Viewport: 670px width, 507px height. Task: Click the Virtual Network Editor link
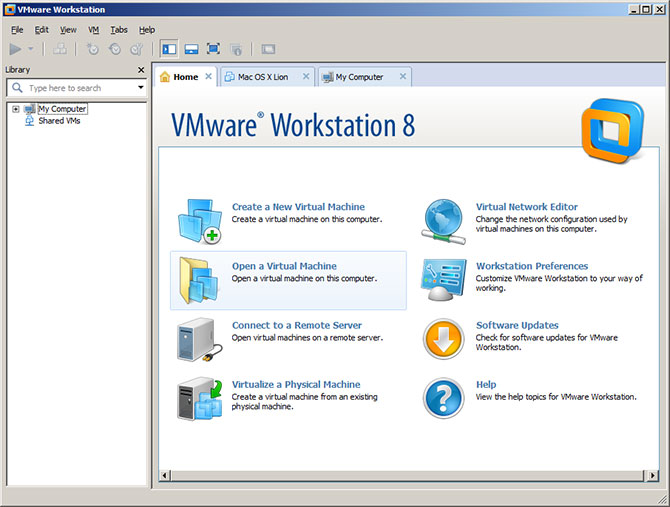pyautogui.click(x=527, y=207)
